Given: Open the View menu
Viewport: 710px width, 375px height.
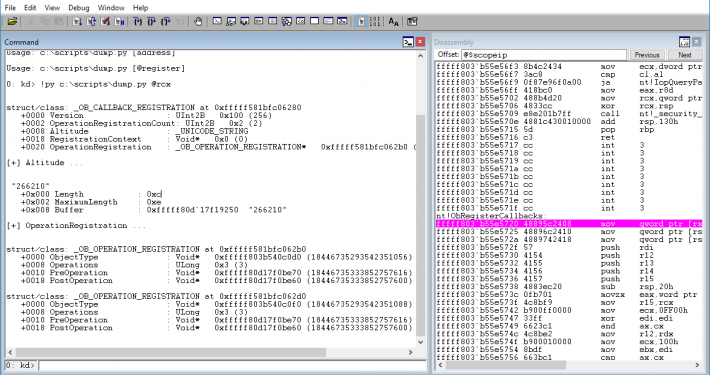Looking at the screenshot, I should [x=52, y=8].
